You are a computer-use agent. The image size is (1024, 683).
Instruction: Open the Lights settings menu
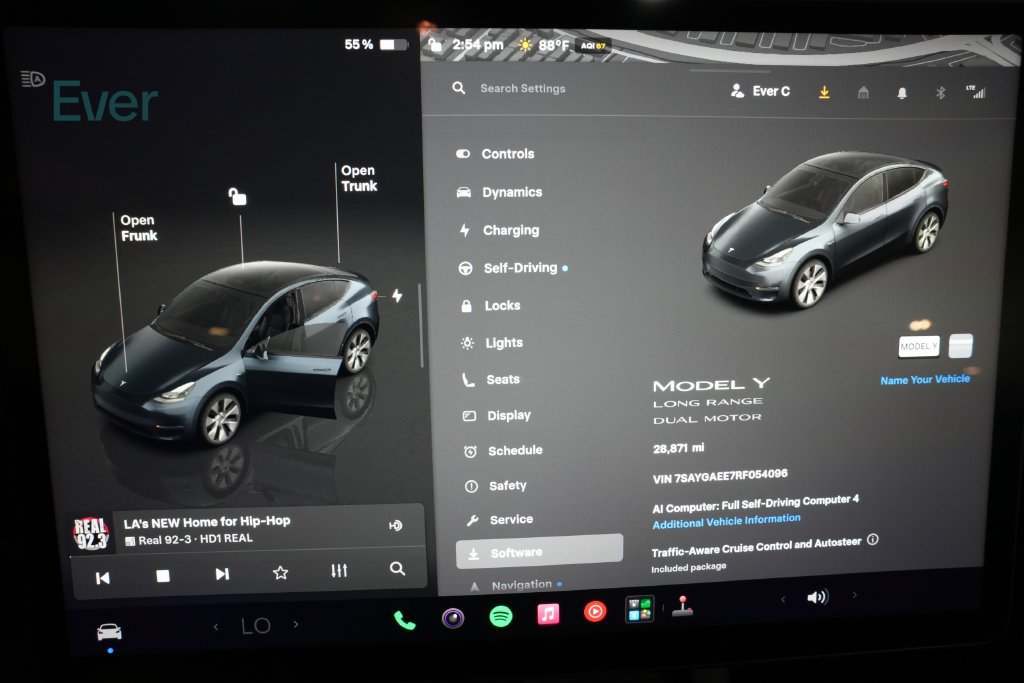(492, 343)
